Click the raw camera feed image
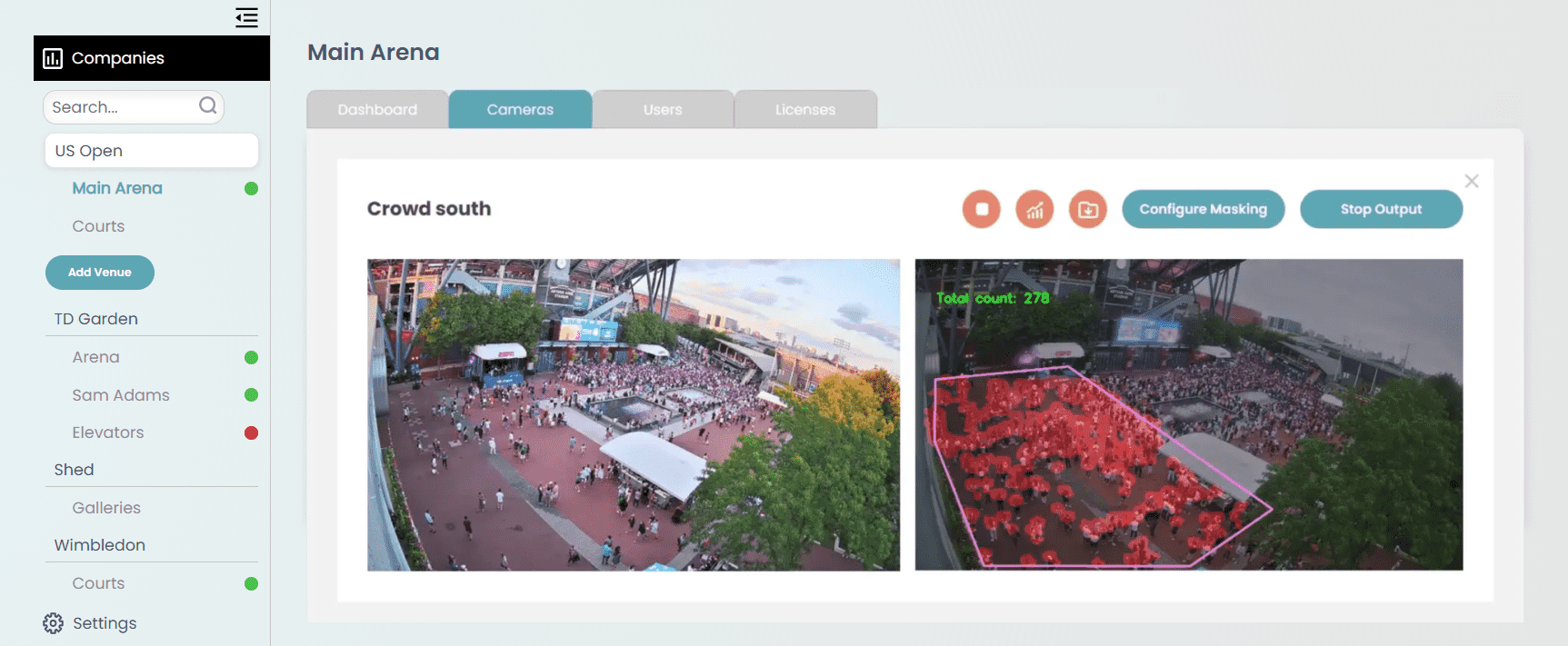1568x646 pixels. [634, 415]
